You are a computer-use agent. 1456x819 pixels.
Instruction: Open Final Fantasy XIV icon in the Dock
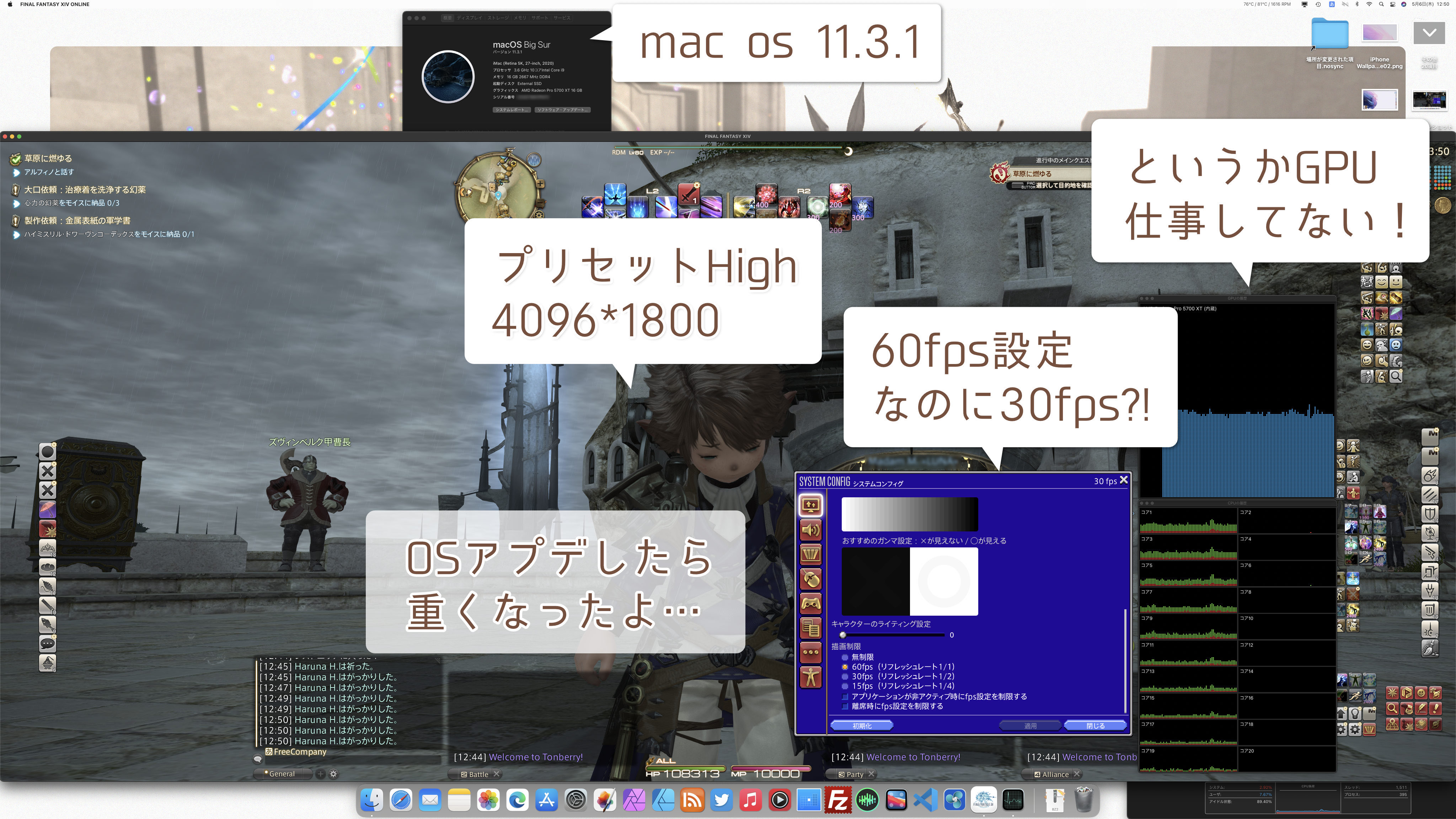(x=984, y=800)
